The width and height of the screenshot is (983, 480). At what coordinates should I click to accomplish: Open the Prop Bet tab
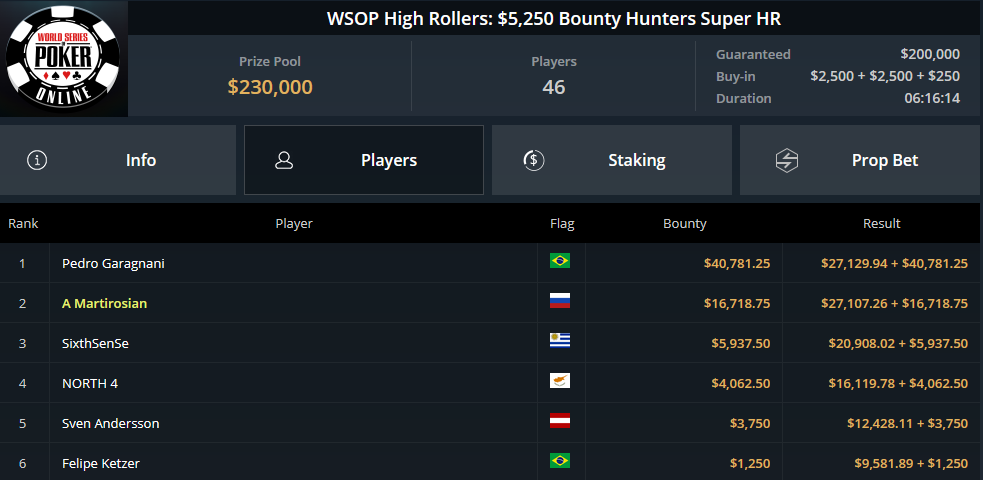[861, 160]
